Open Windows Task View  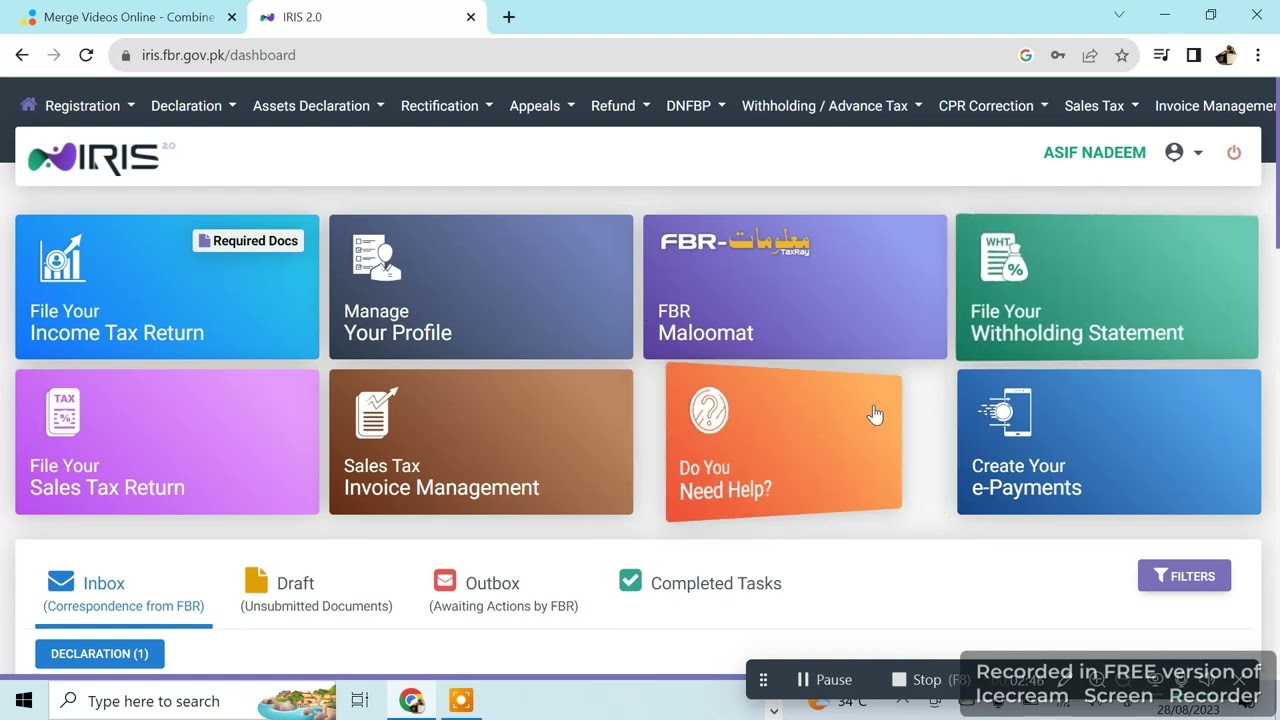click(360, 701)
